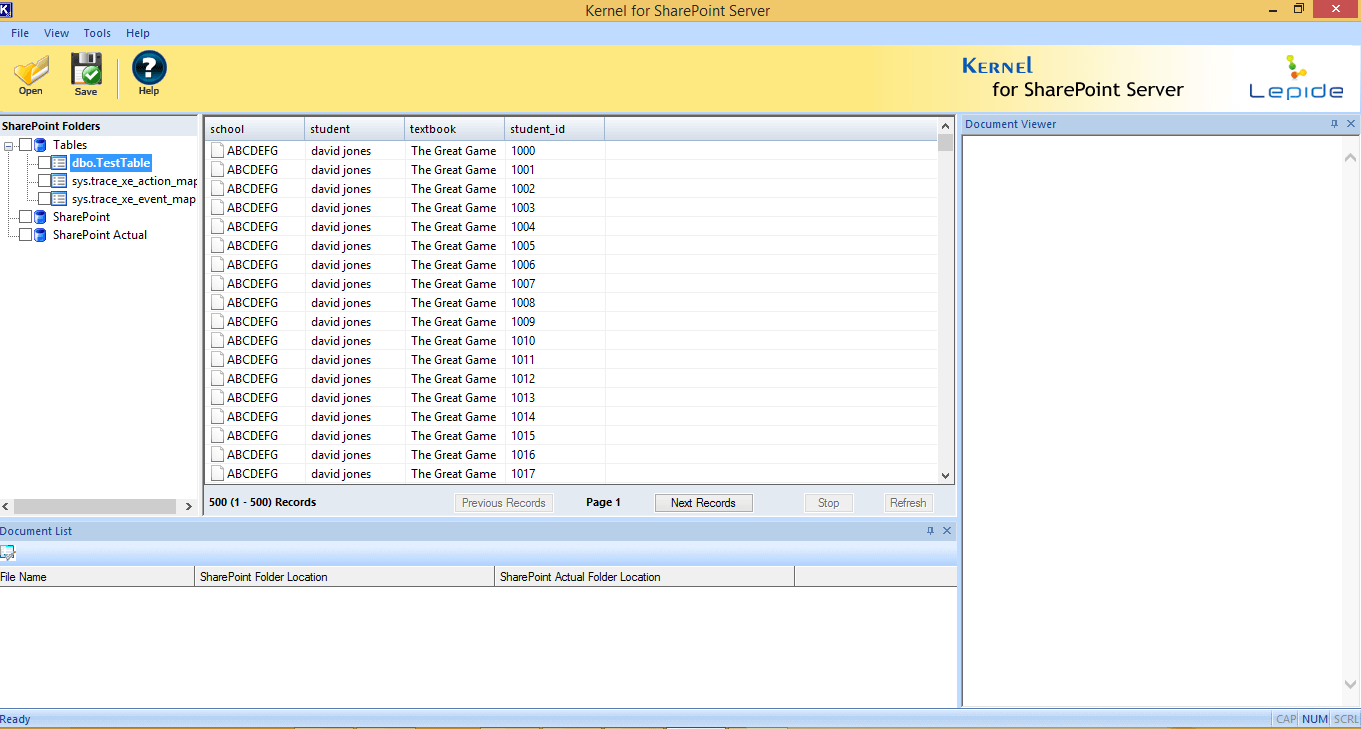The height and width of the screenshot is (729, 1361).
Task: Click the sys.trace_xe_event_map table icon
Action: 59,199
